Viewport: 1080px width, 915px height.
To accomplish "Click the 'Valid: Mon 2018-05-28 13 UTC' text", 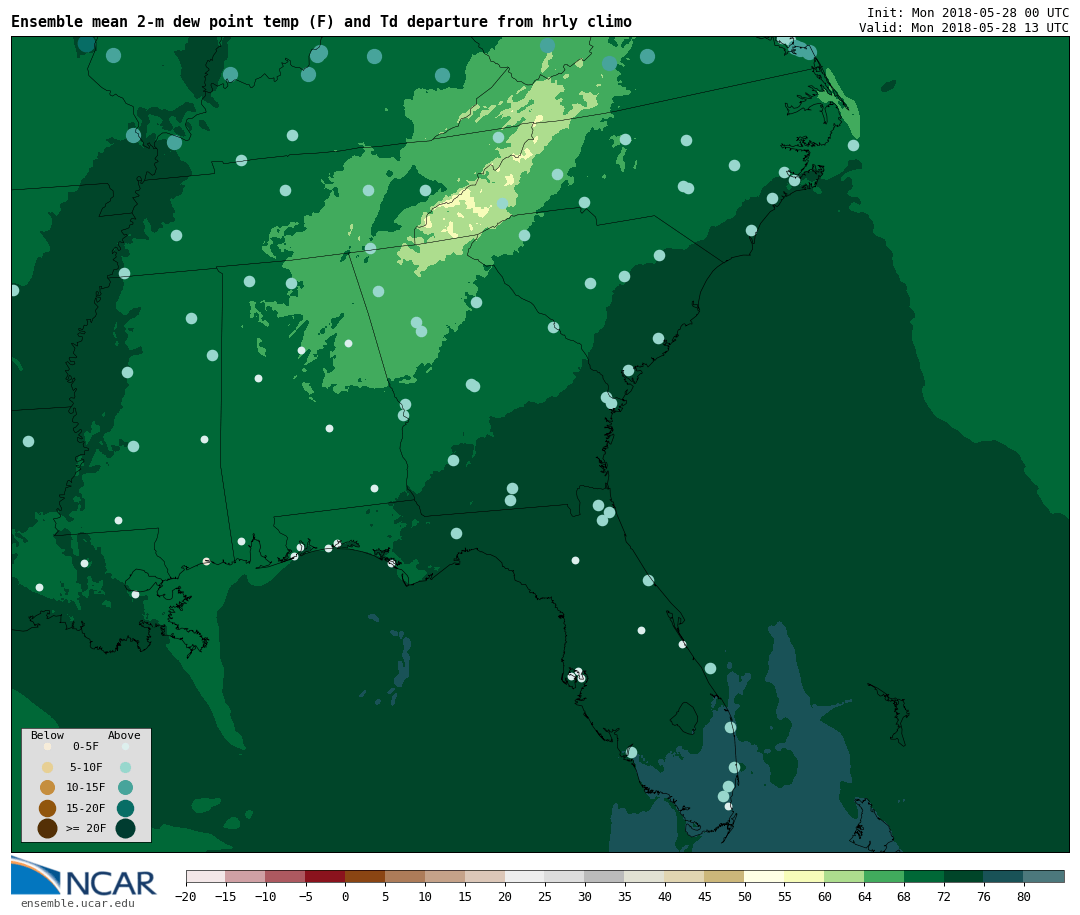I will click(x=964, y=28).
